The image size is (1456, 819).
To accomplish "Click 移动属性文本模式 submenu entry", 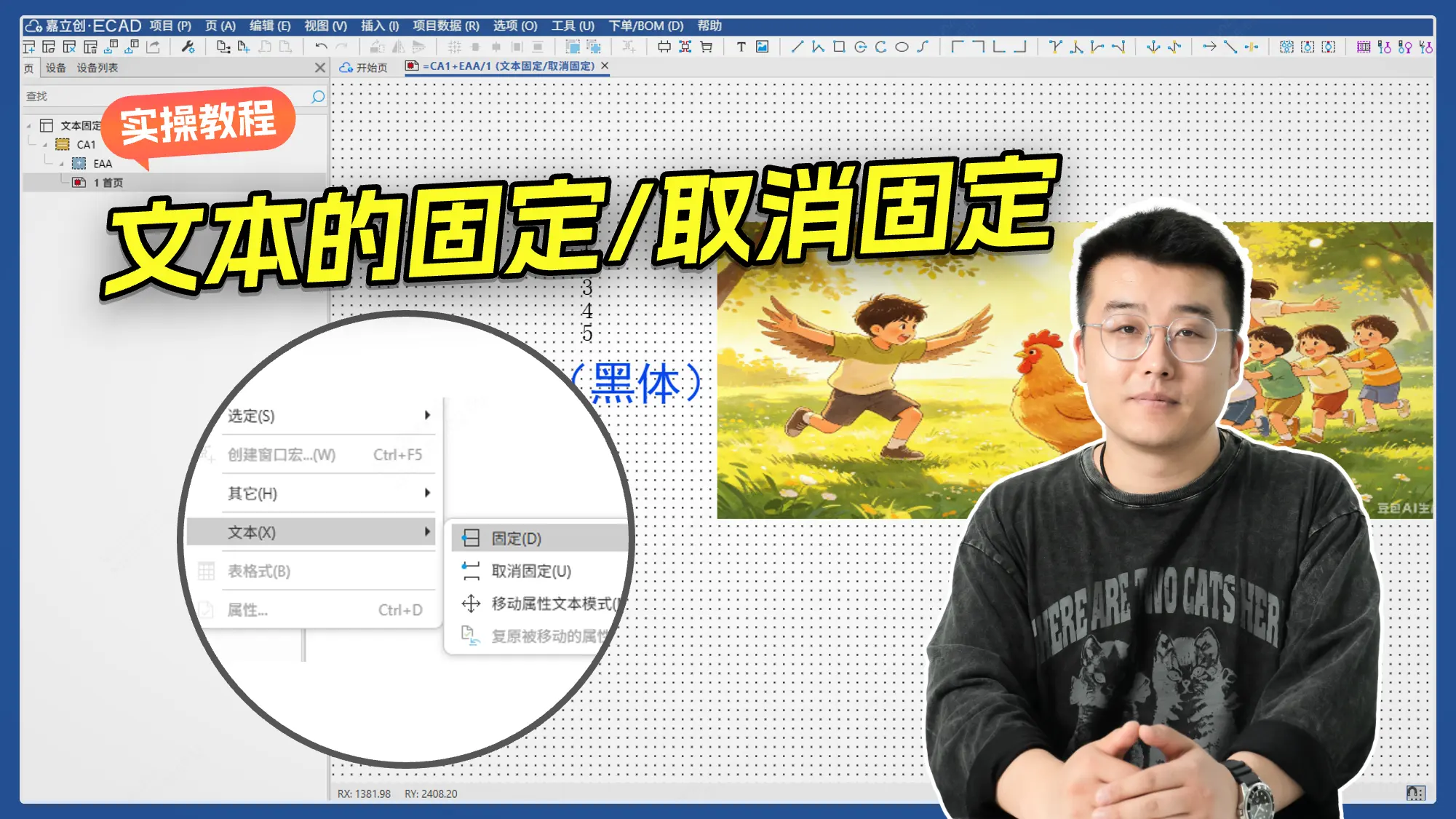I will pos(539,604).
